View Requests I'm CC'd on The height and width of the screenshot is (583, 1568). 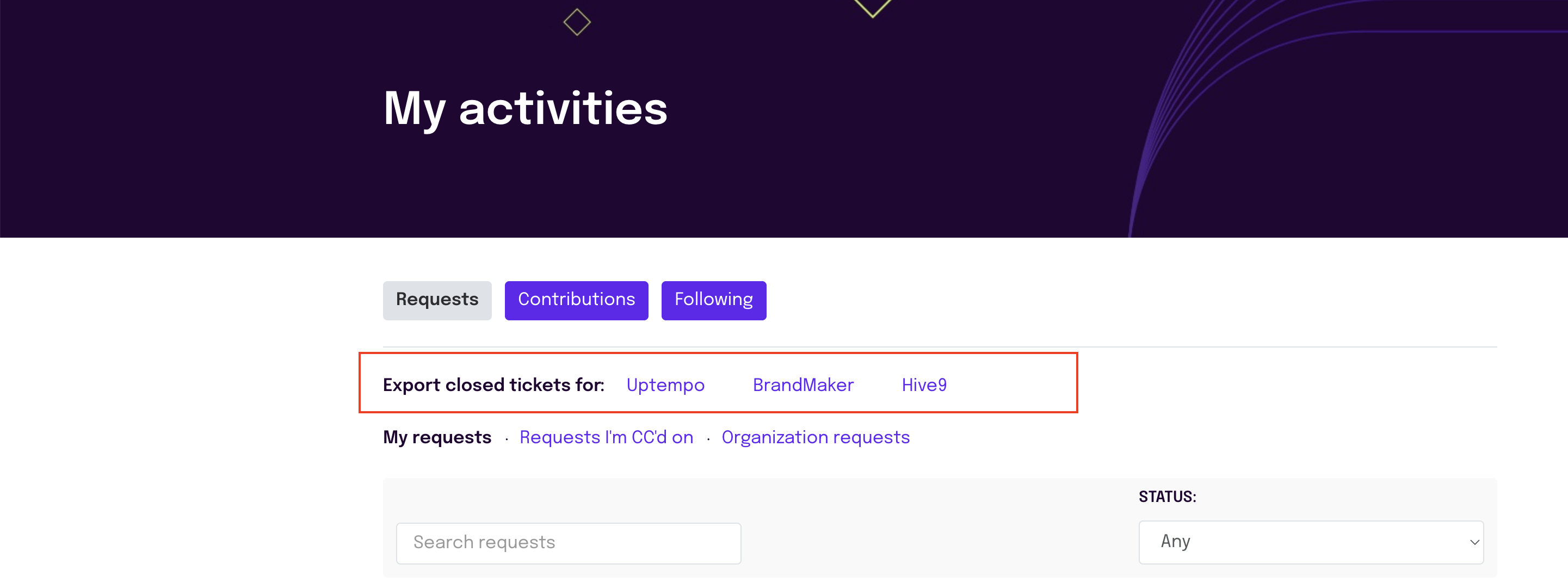(606, 437)
